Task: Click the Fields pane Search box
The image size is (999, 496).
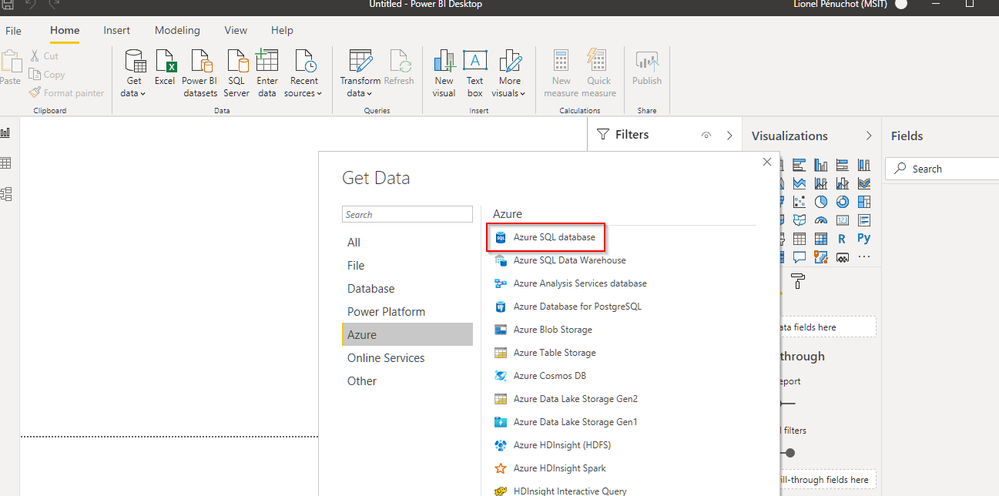Action: pos(942,169)
